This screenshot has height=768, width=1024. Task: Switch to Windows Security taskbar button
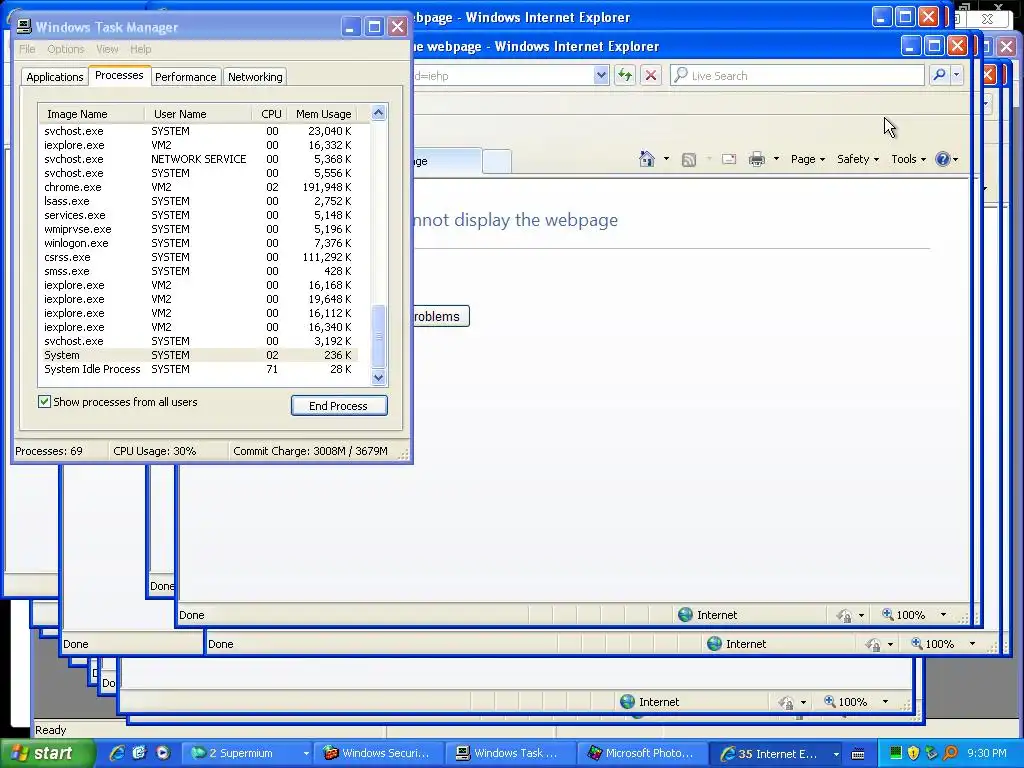tap(379, 753)
